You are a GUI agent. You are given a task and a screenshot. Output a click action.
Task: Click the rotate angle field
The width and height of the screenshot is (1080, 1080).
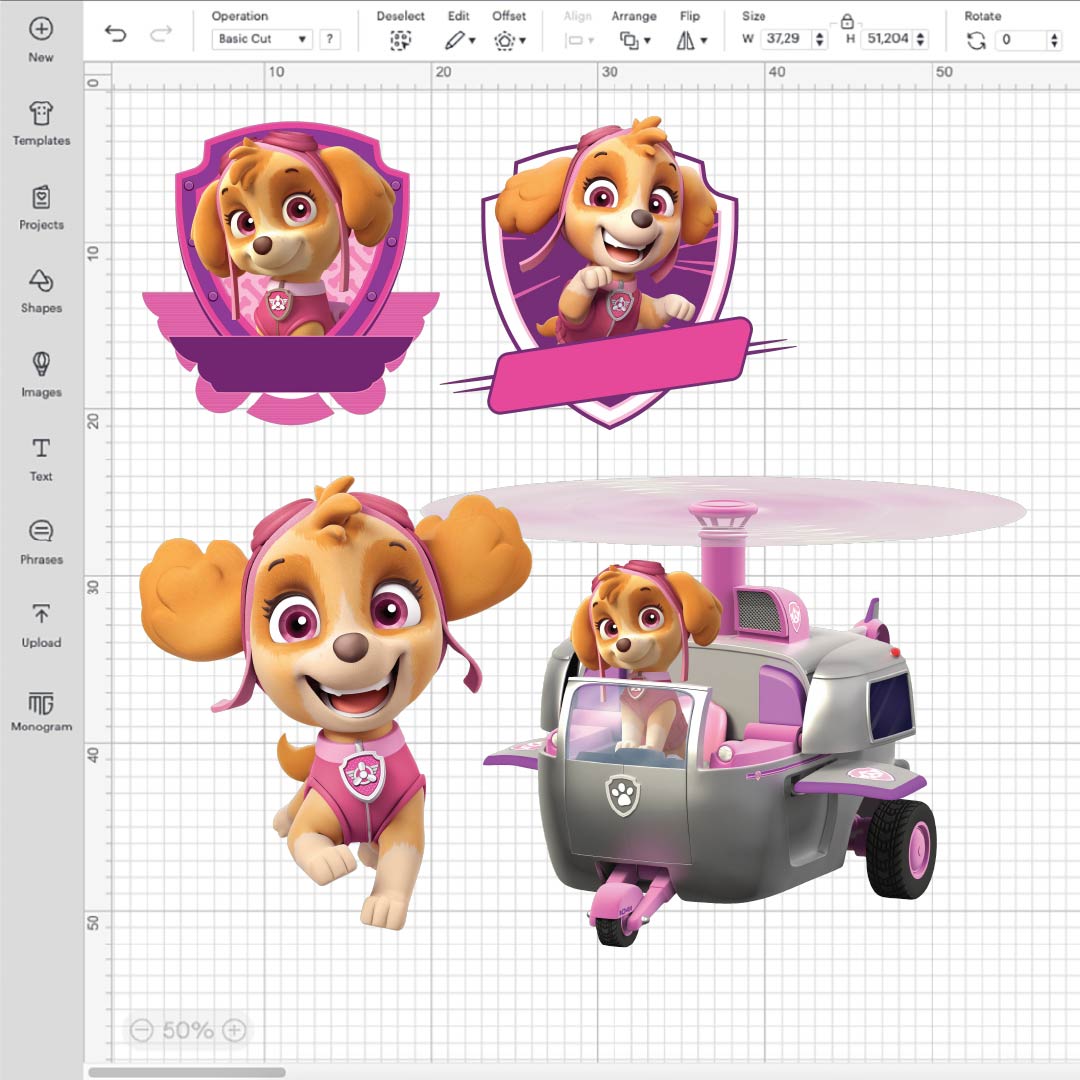tap(1022, 39)
